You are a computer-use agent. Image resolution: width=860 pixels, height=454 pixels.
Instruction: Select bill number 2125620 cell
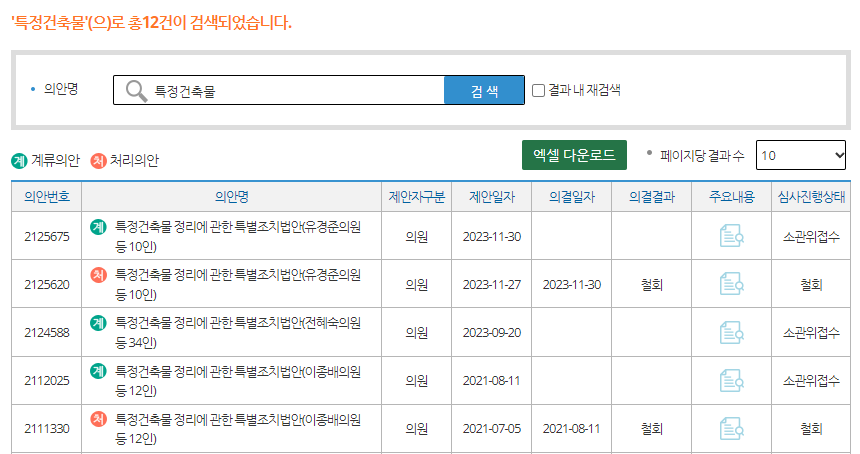(47, 285)
